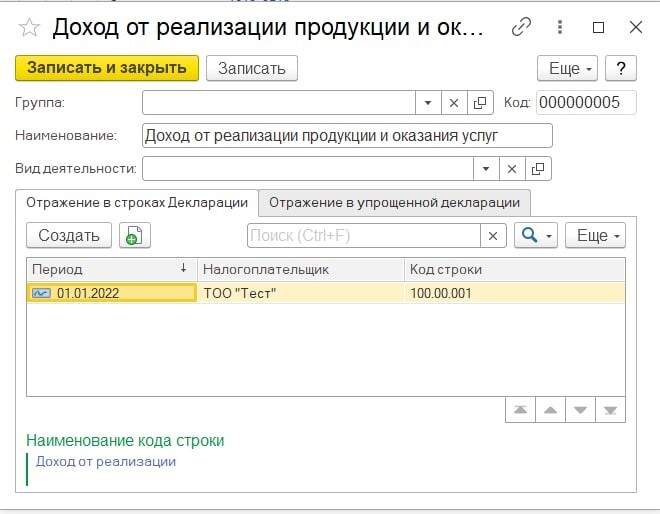Move to the last table row arrow
The width and height of the screenshot is (660, 514).
tap(611, 410)
